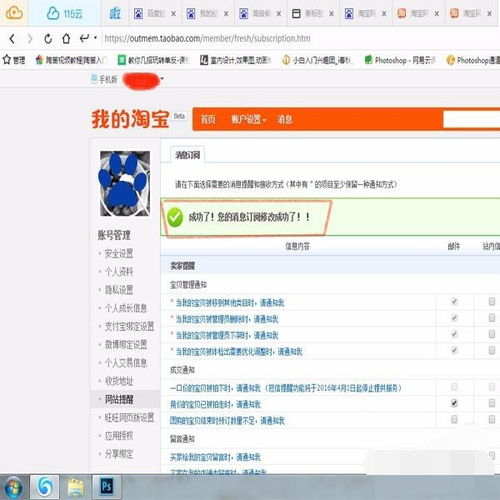500x500 pixels.
Task: Open the star 管理 bookmarks manager
Action: 14,60
